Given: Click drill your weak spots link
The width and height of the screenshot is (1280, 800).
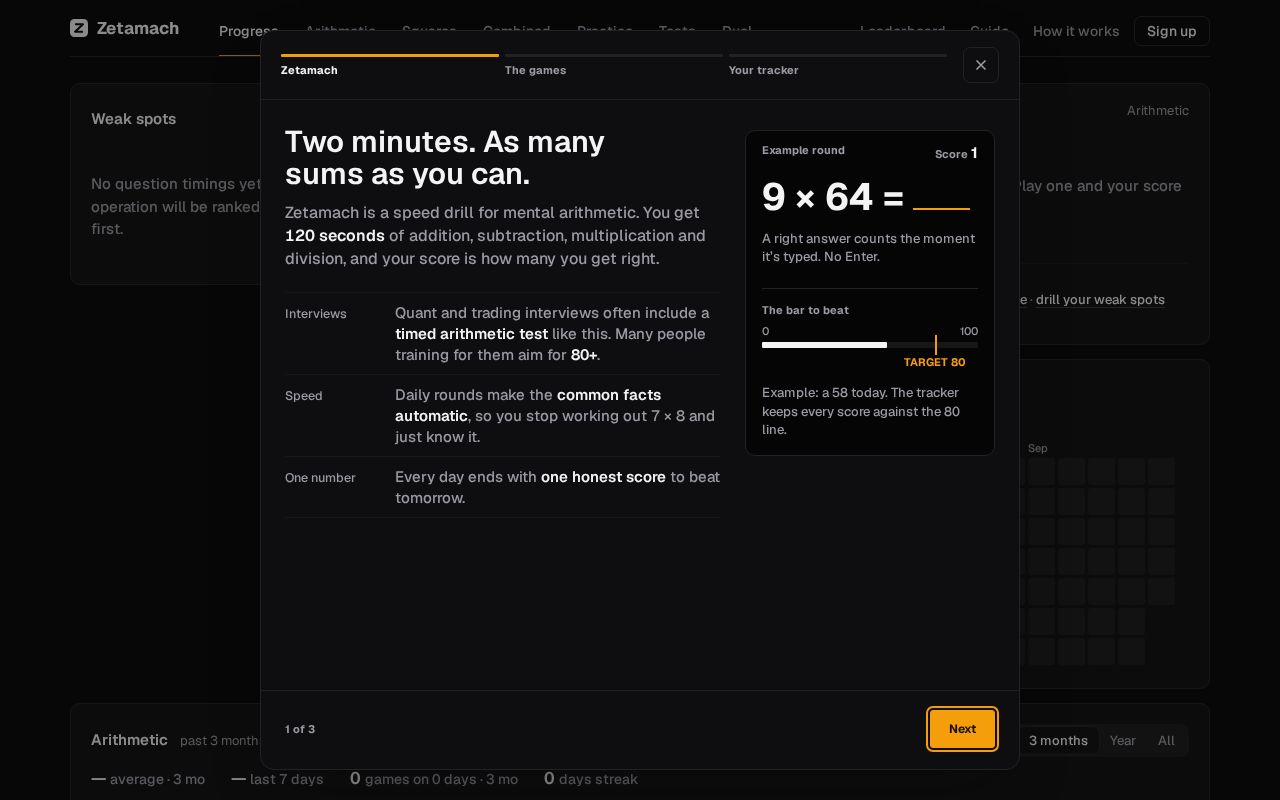Looking at the screenshot, I should [1100, 299].
